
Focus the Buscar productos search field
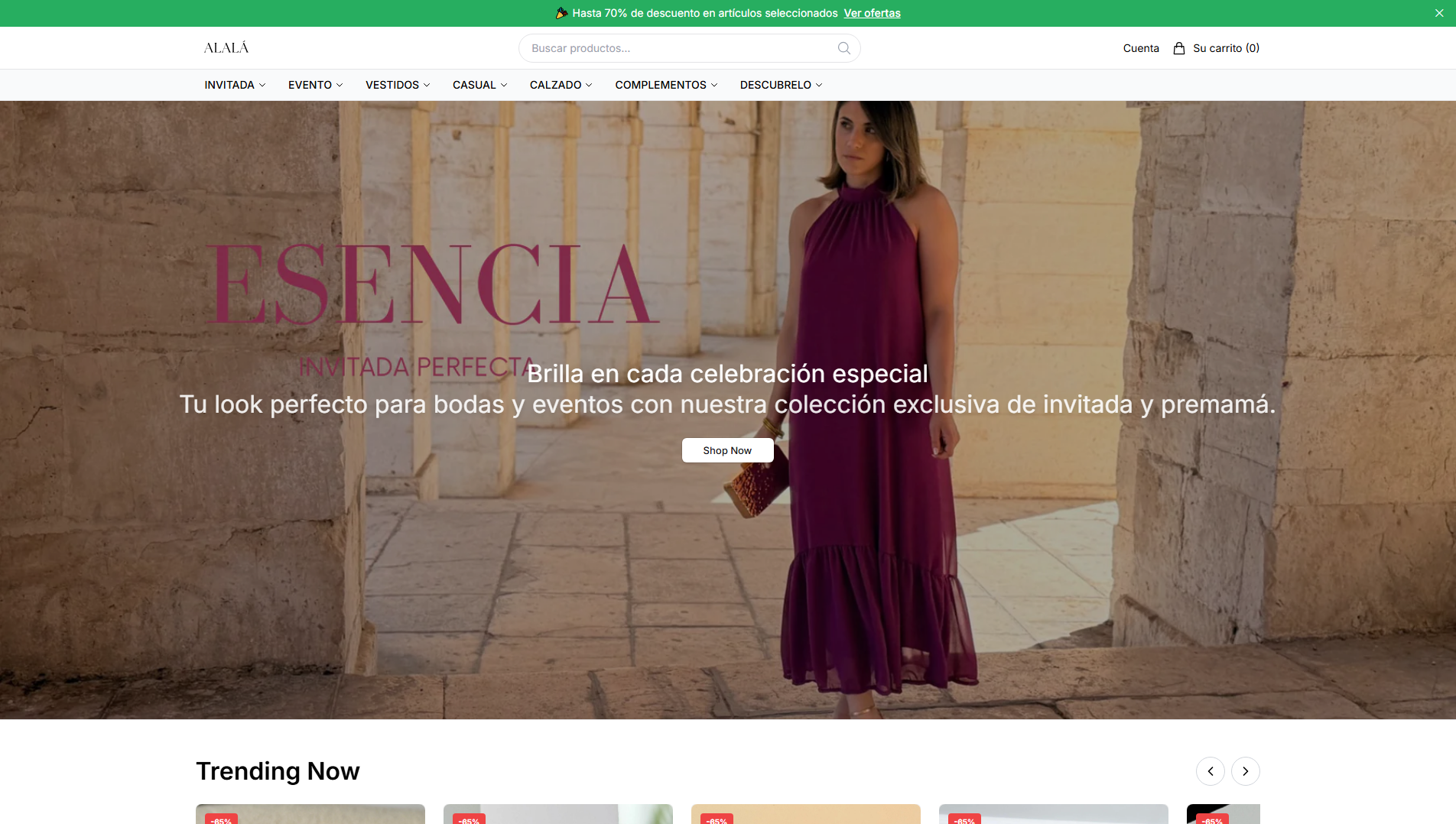click(x=689, y=48)
